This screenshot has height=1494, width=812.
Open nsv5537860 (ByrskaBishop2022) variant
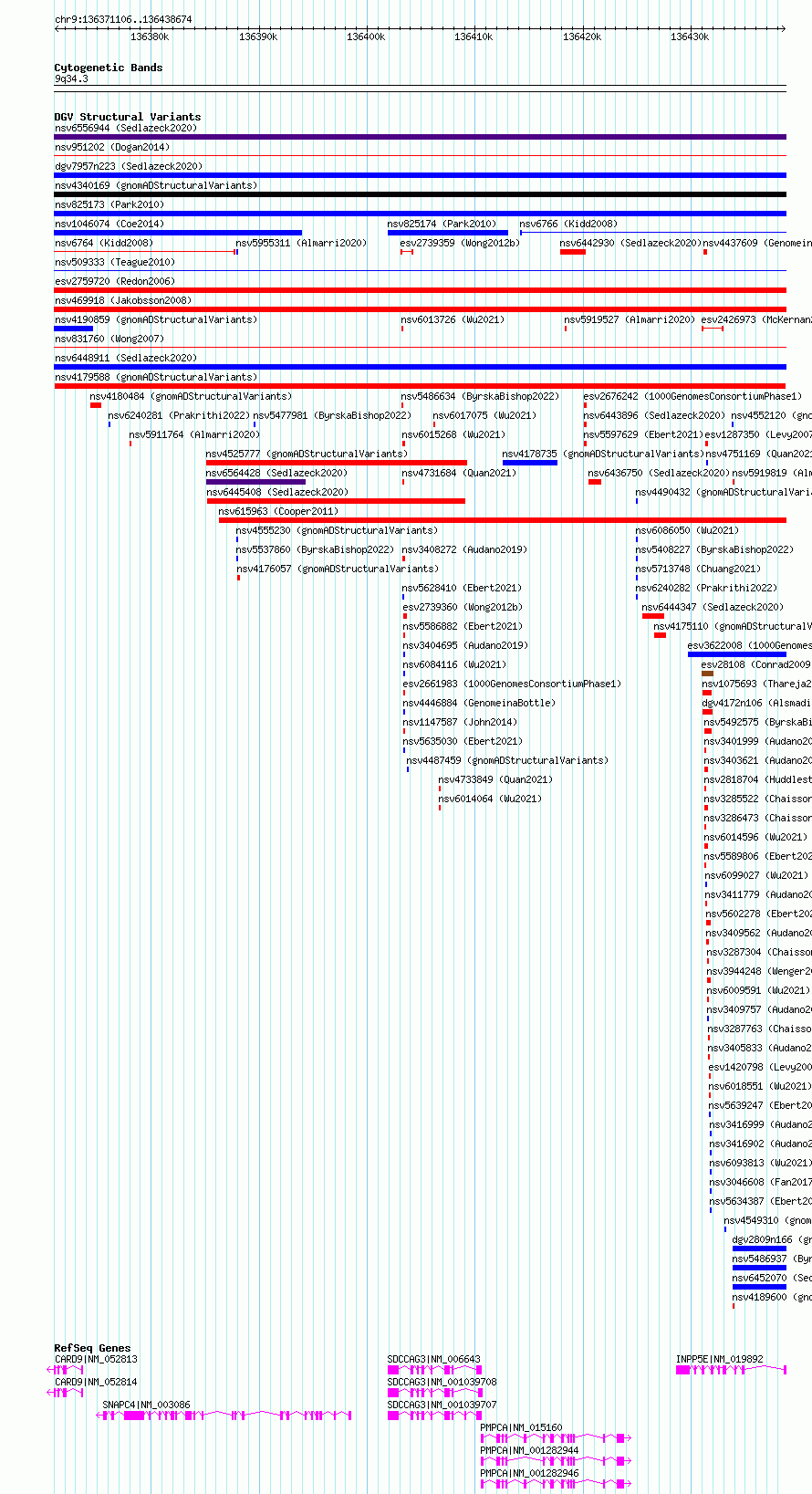[x=315, y=549]
